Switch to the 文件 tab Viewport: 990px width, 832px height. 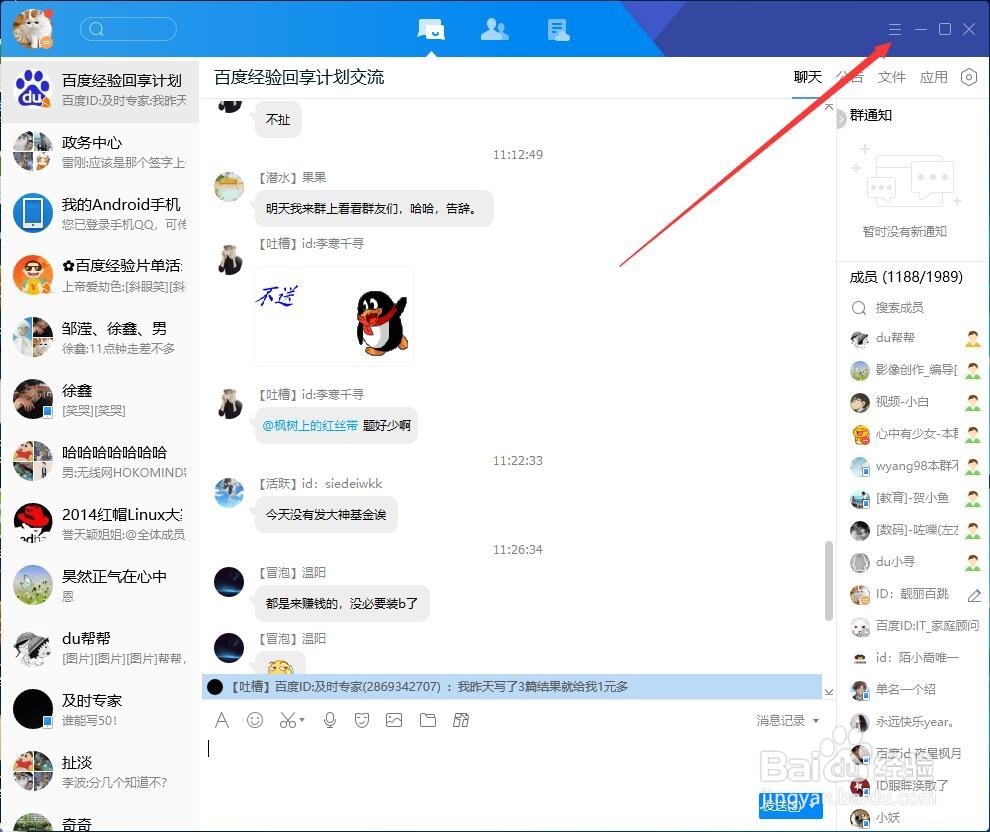tap(892, 77)
